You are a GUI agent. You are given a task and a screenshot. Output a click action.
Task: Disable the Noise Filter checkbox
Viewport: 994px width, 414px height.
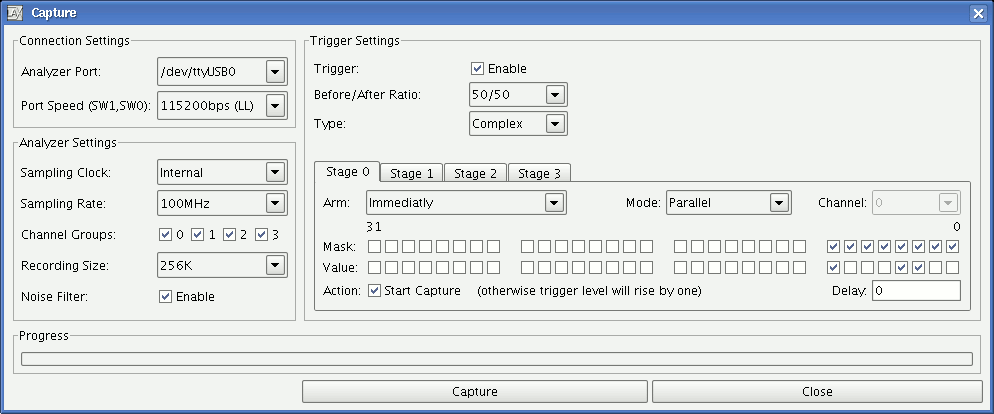pos(165,296)
